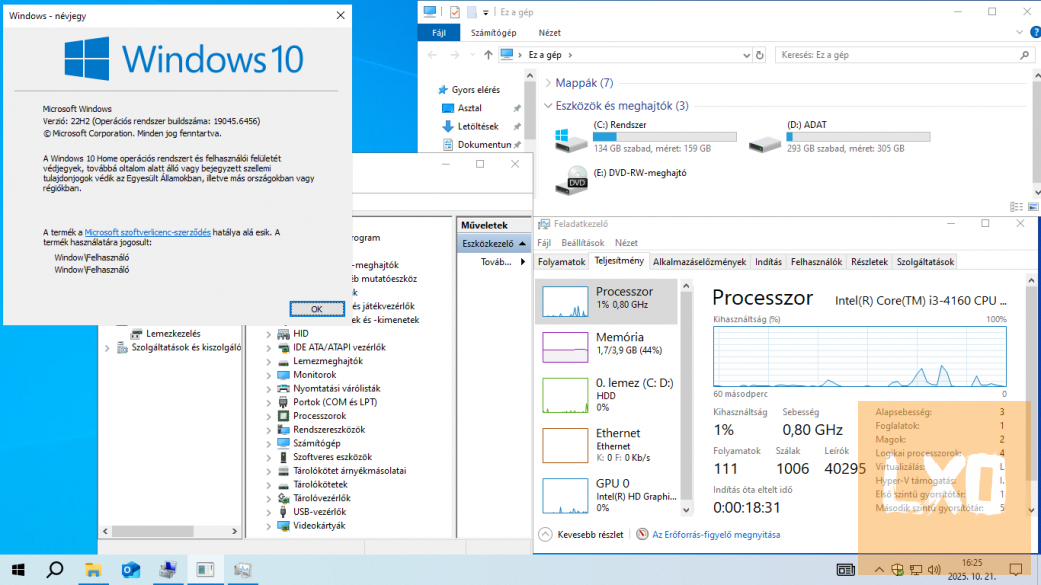The image size is (1041, 585).
Task: Open 'Az Erőforrás-figyelő megnyitása' link
Action: (711, 534)
